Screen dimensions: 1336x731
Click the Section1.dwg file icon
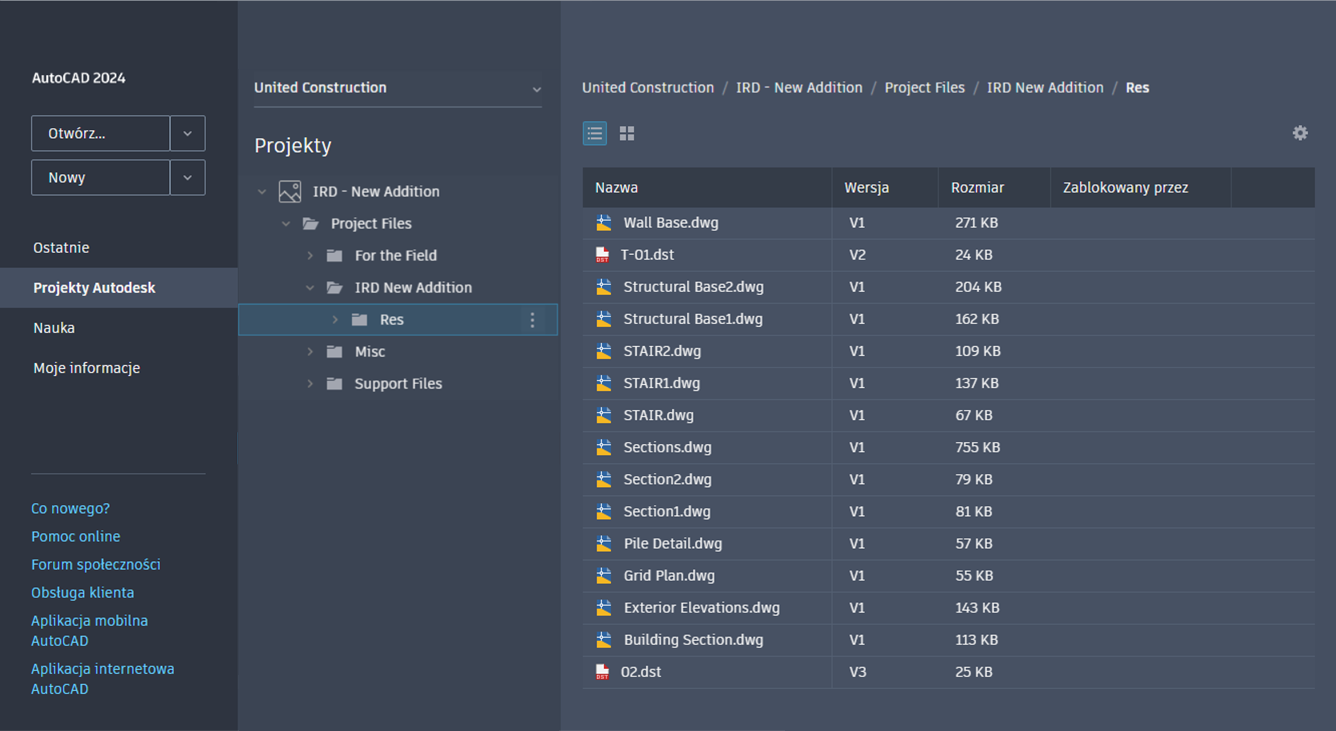604,511
